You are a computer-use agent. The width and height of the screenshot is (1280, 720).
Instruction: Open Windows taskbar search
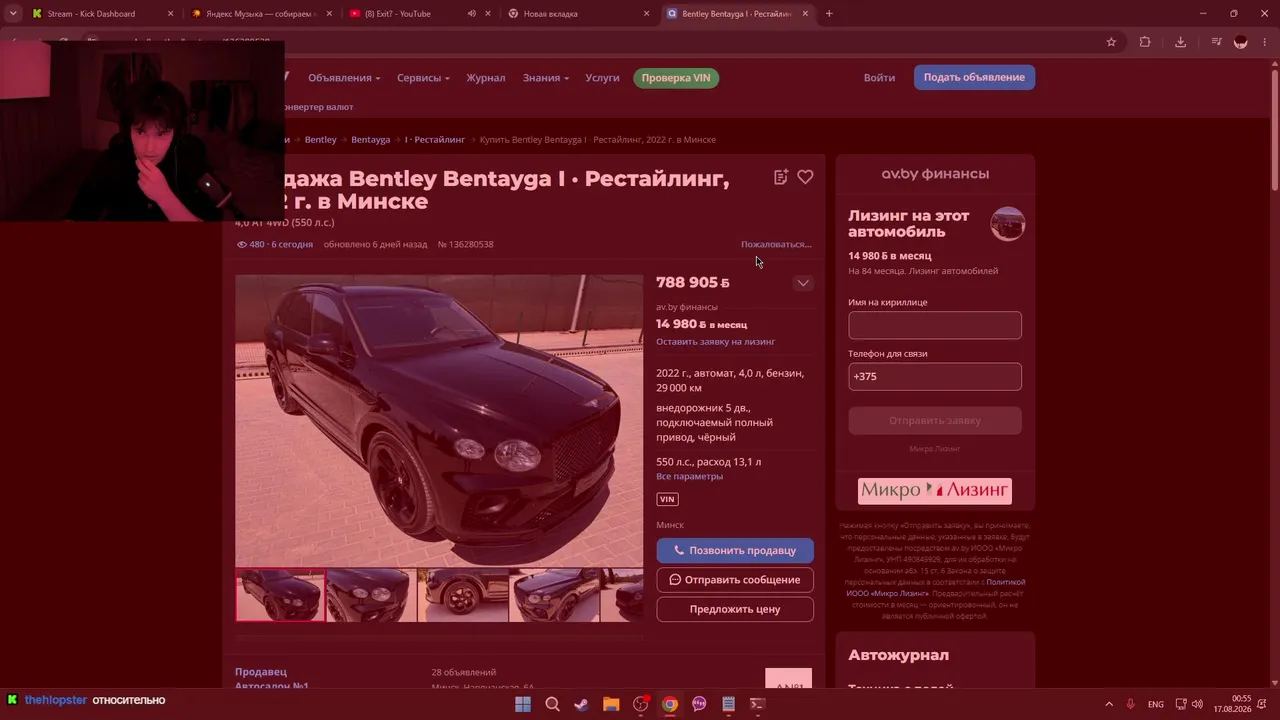coord(552,704)
